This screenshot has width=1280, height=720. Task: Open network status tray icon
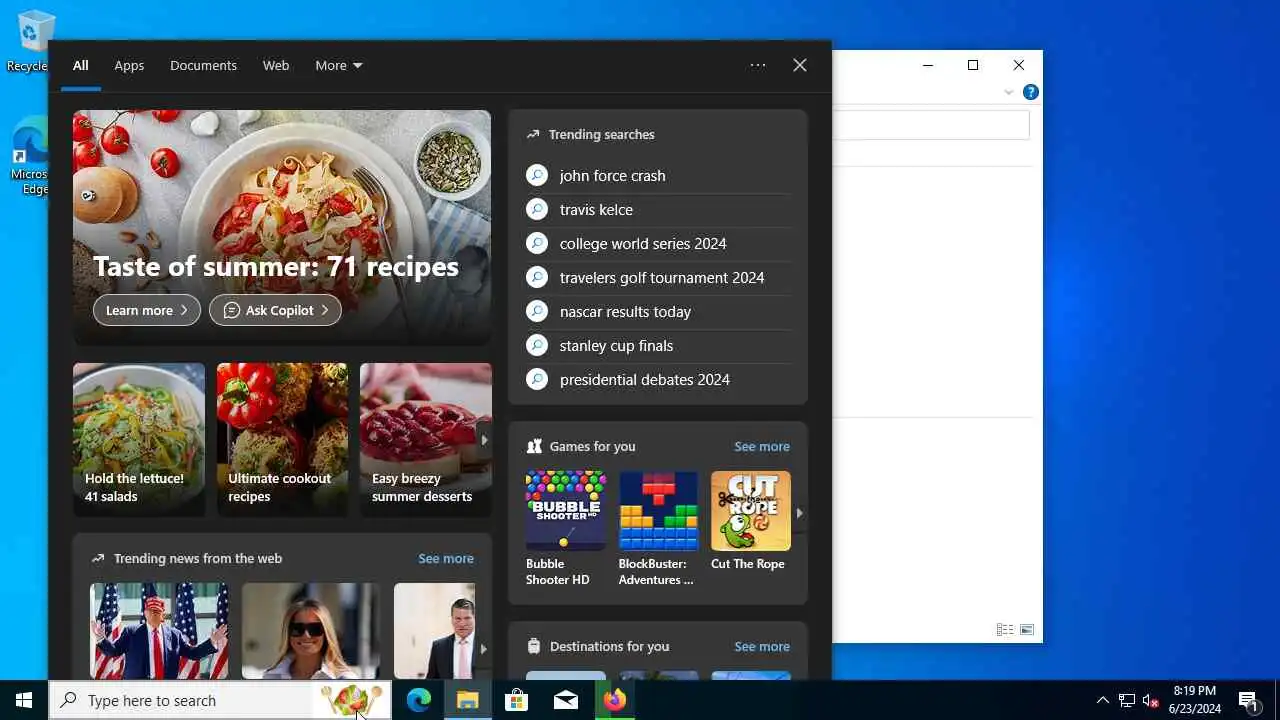point(1126,700)
